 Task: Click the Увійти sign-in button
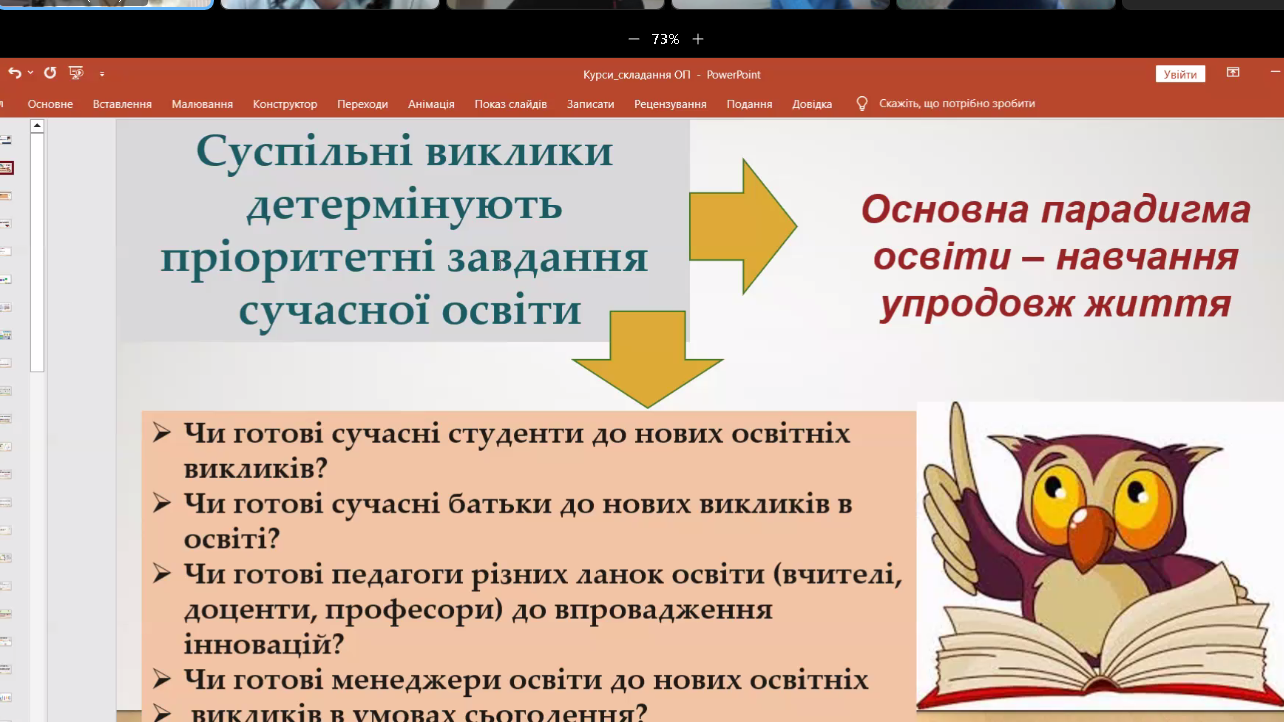1180,74
